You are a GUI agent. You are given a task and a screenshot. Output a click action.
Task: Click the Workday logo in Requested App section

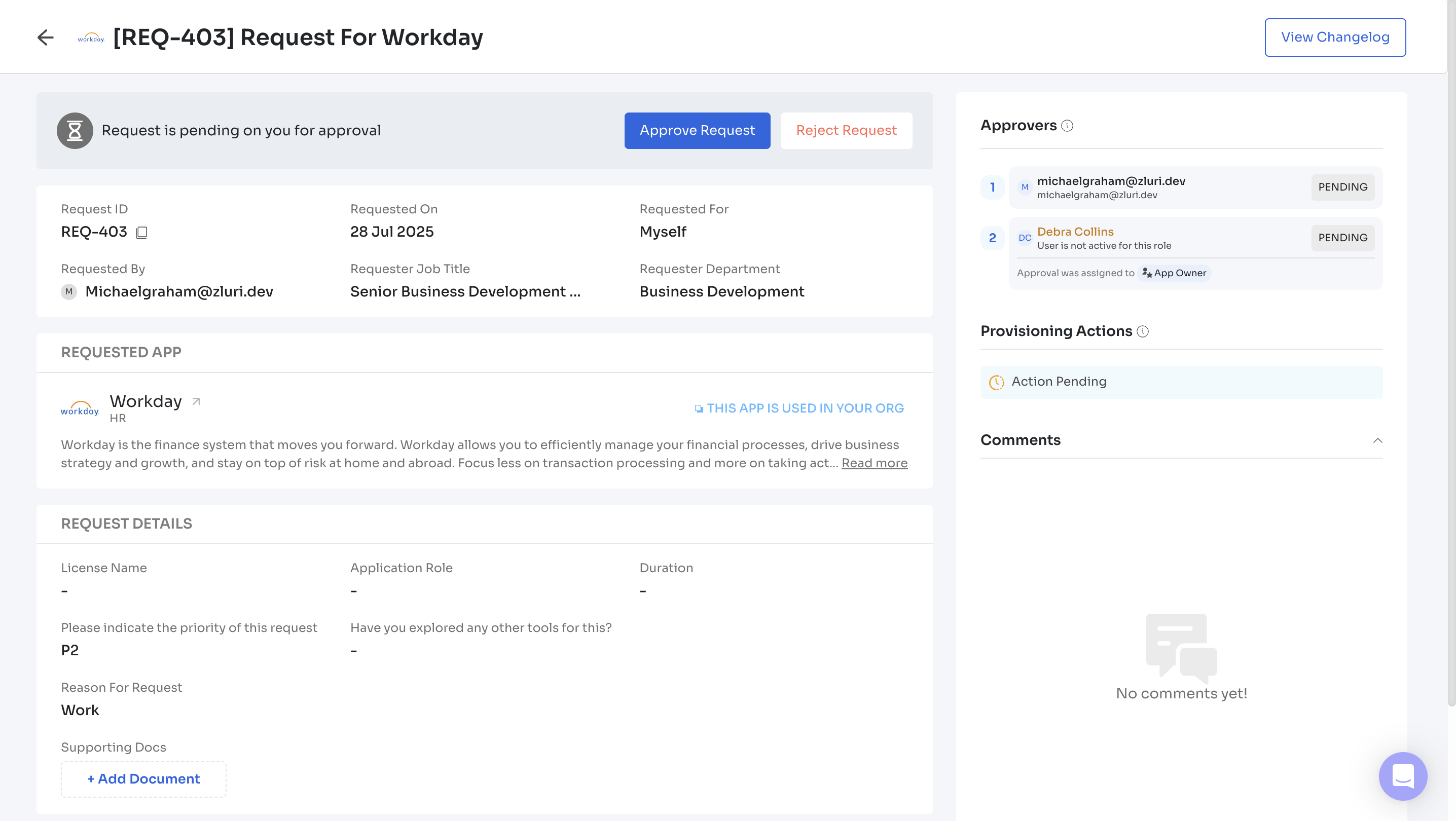click(80, 408)
